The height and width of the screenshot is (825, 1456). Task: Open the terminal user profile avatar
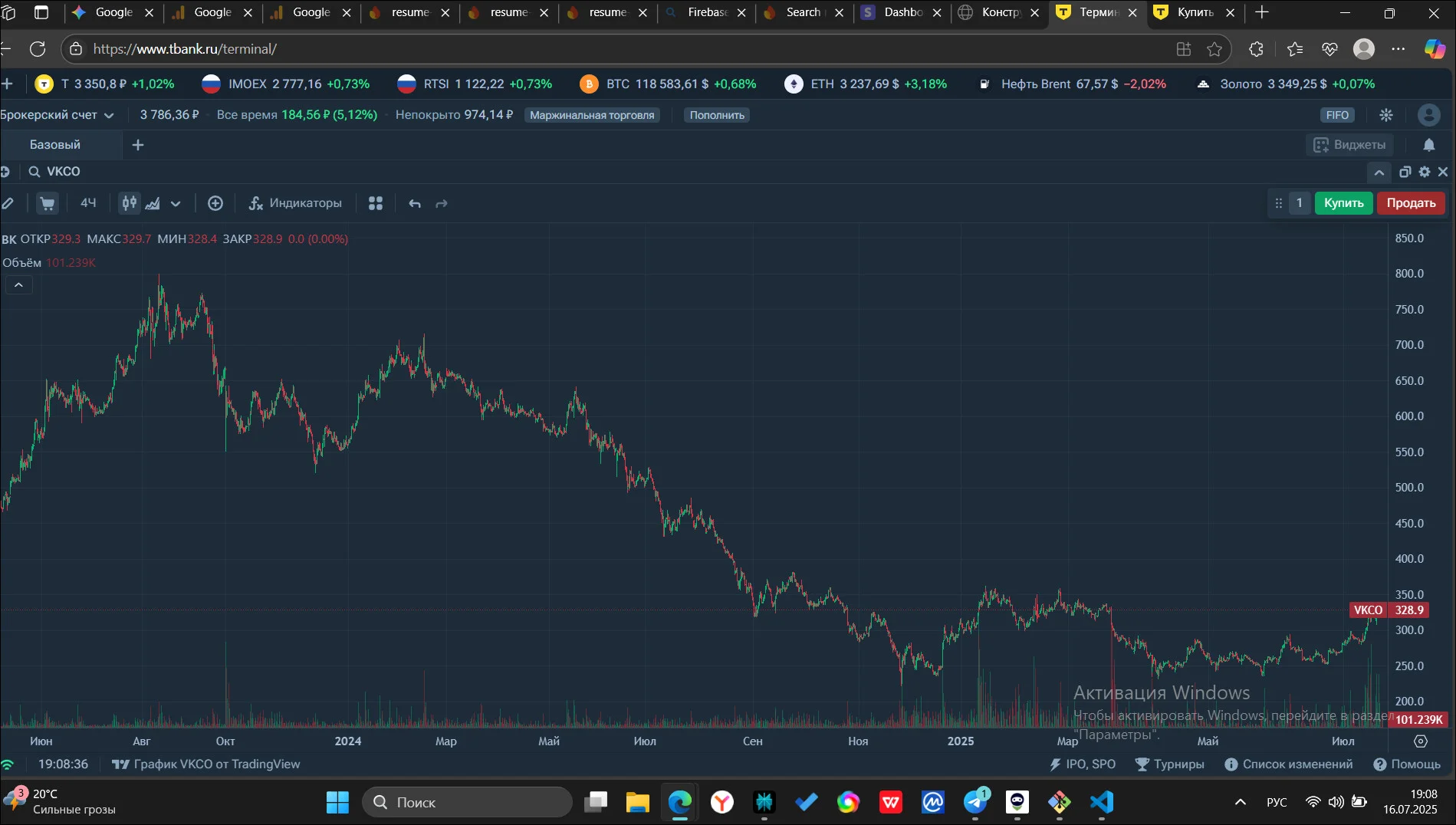(1429, 115)
